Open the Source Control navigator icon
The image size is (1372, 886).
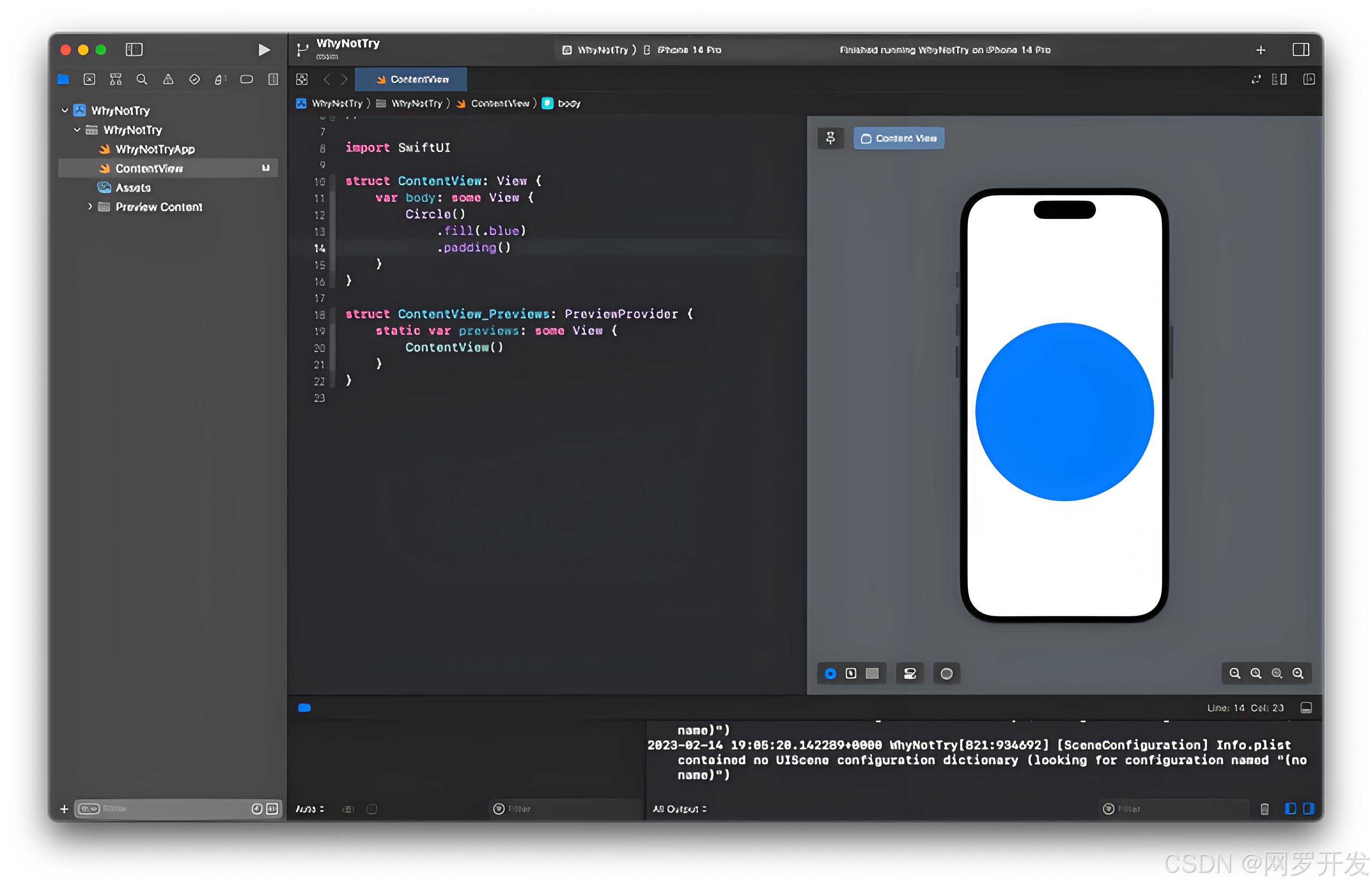[x=89, y=79]
